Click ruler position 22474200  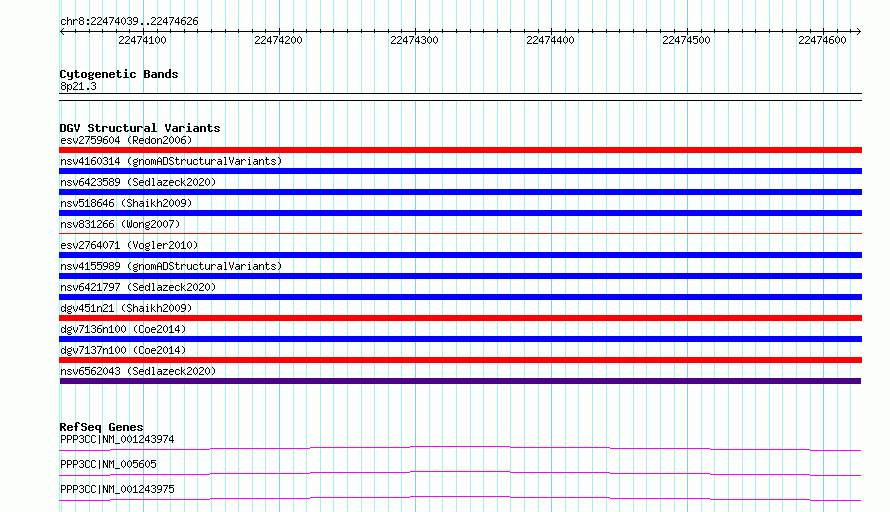(x=278, y=40)
